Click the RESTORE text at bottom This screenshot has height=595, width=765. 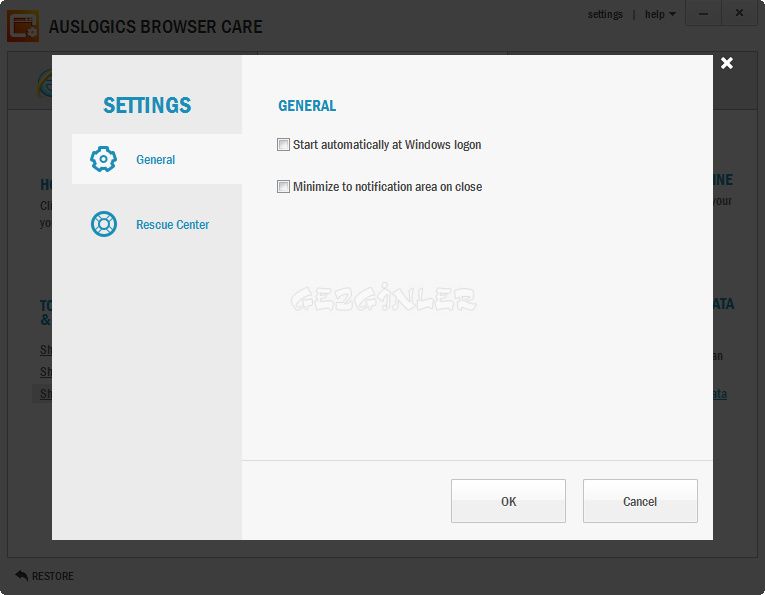[x=53, y=576]
